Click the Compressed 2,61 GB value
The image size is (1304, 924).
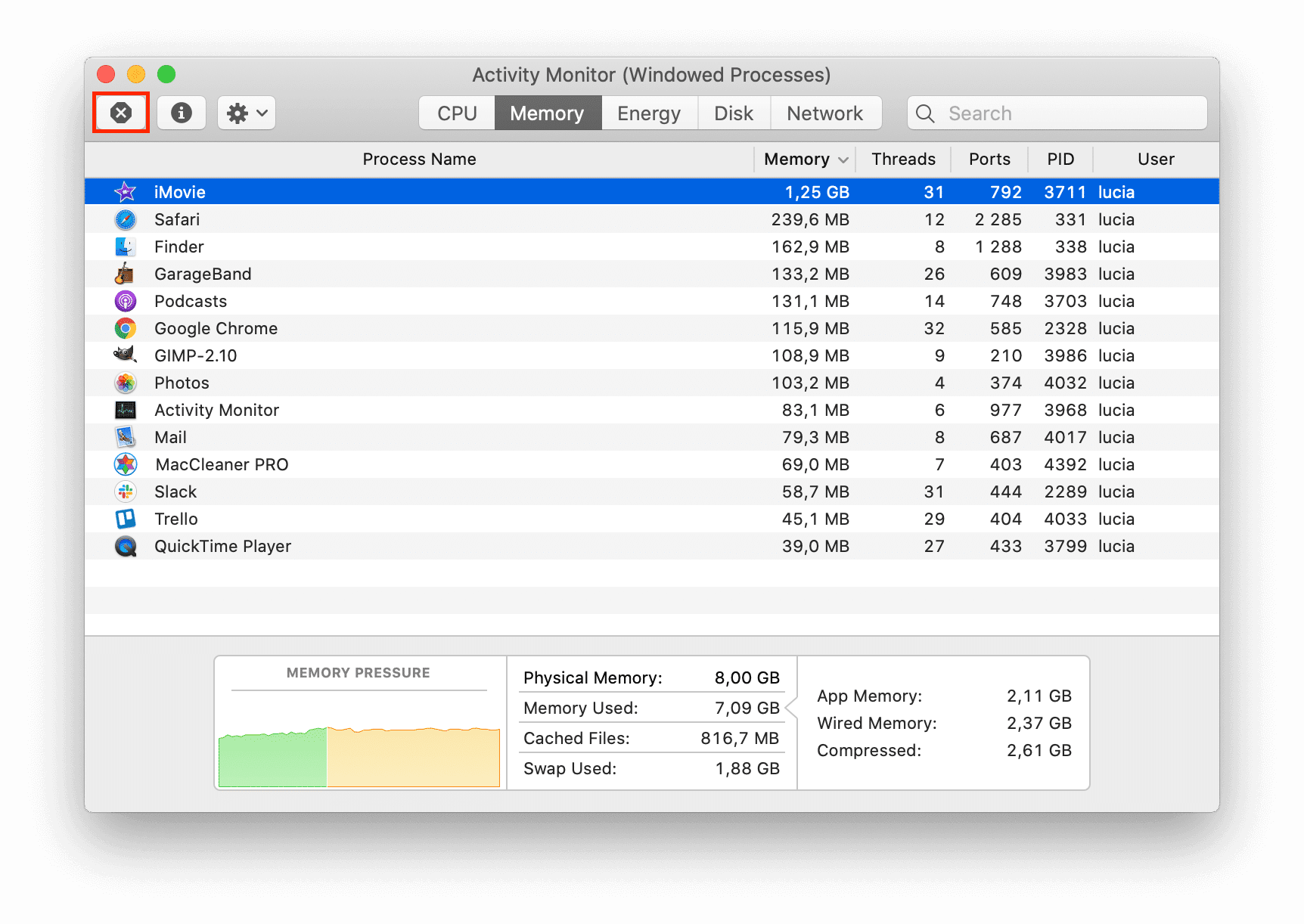pos(1039,750)
